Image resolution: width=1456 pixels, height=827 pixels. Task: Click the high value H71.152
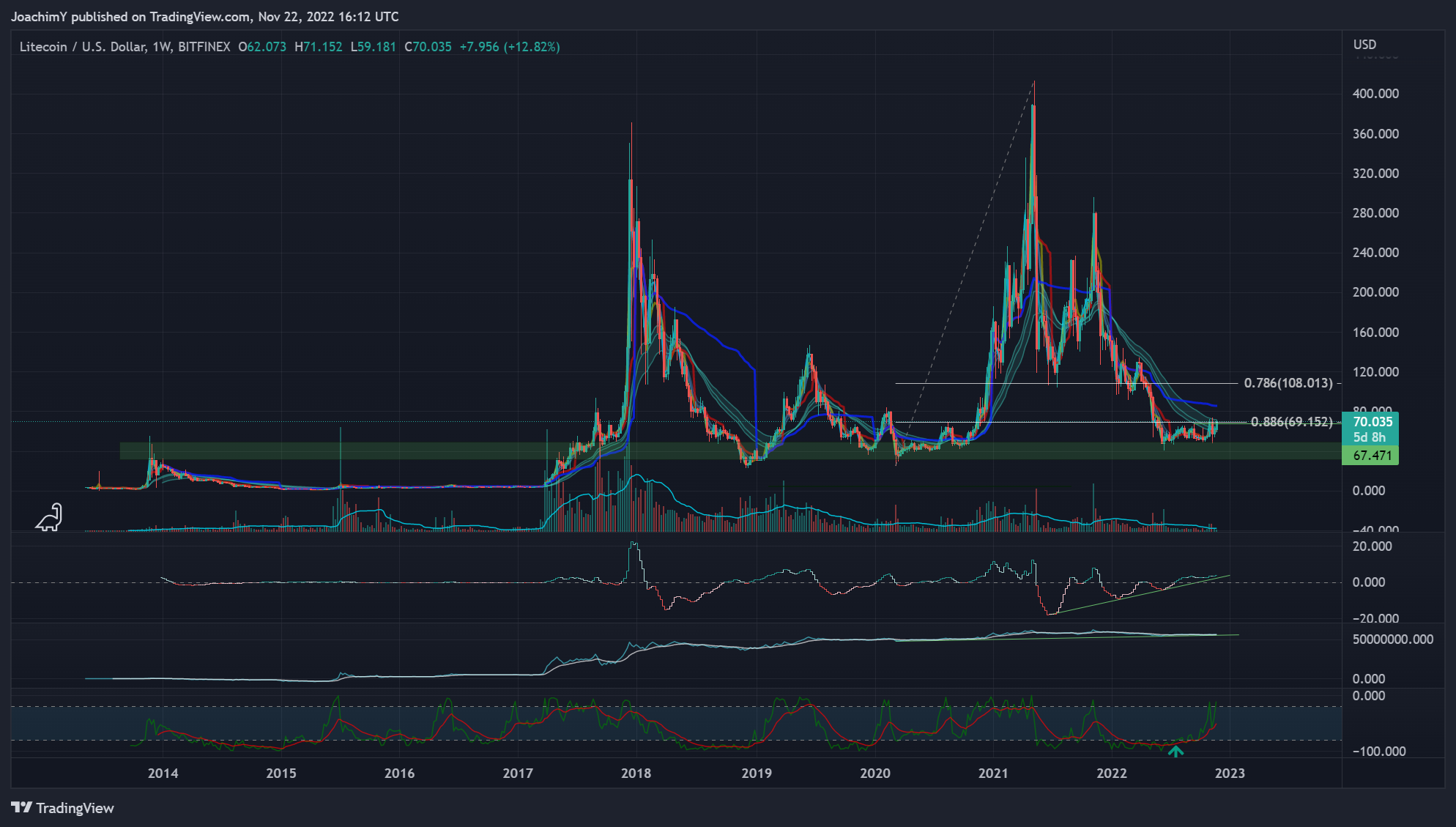[319, 47]
